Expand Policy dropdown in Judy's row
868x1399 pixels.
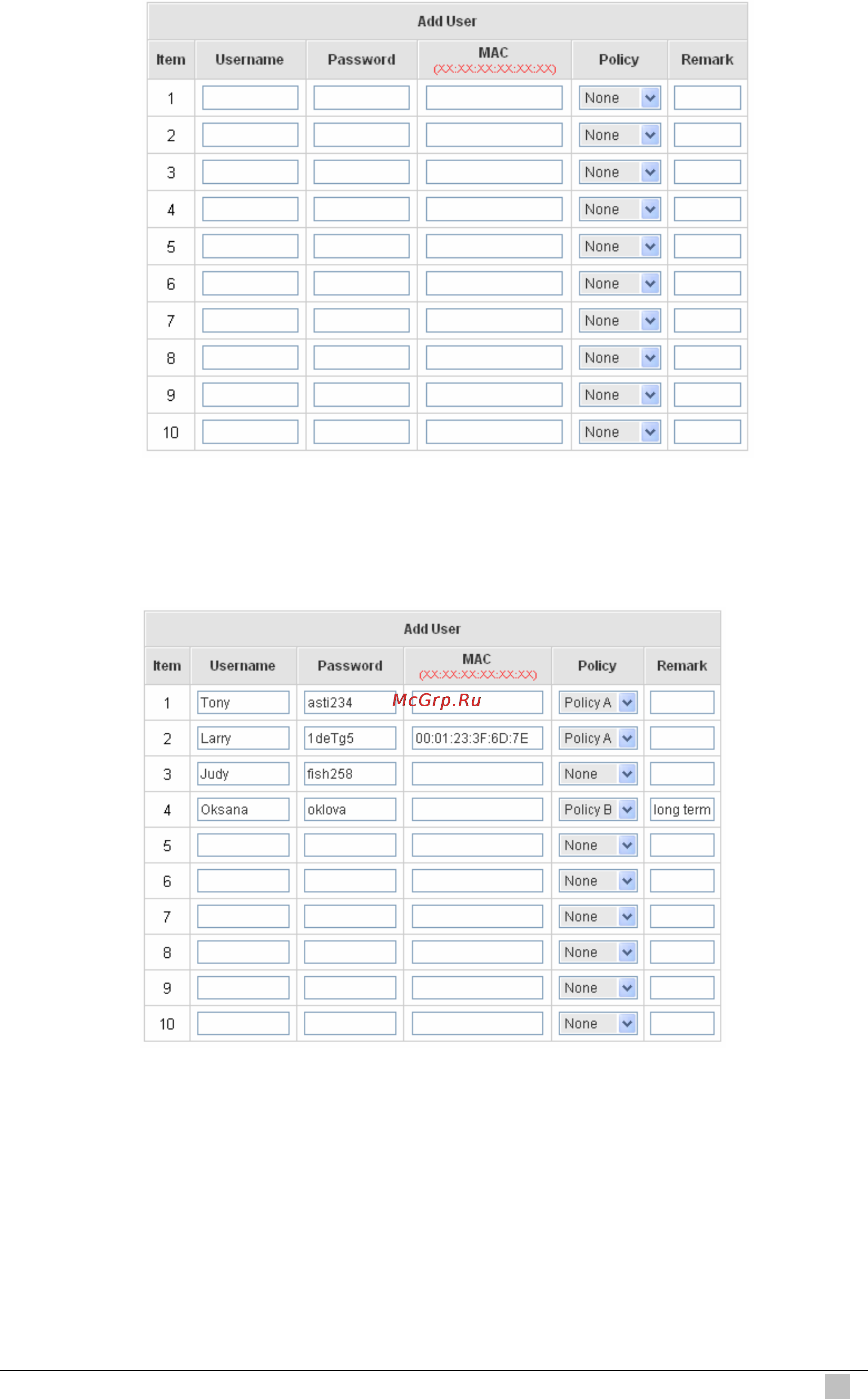pos(598,773)
